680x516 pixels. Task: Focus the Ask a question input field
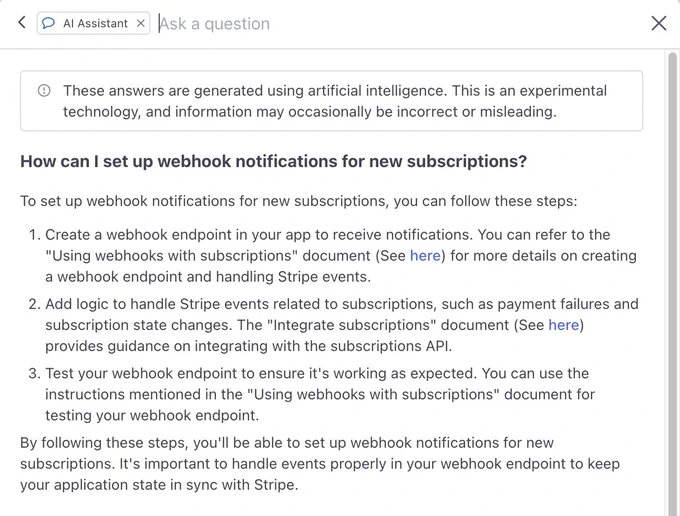pyautogui.click(x=399, y=24)
